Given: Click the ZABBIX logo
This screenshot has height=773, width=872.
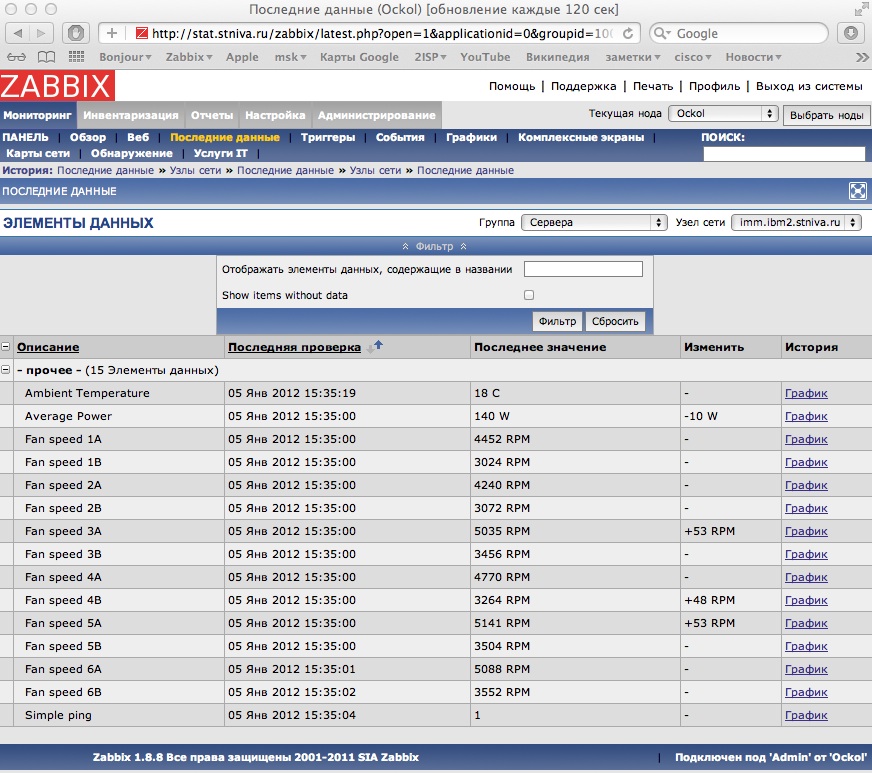Looking at the screenshot, I should click(57, 85).
